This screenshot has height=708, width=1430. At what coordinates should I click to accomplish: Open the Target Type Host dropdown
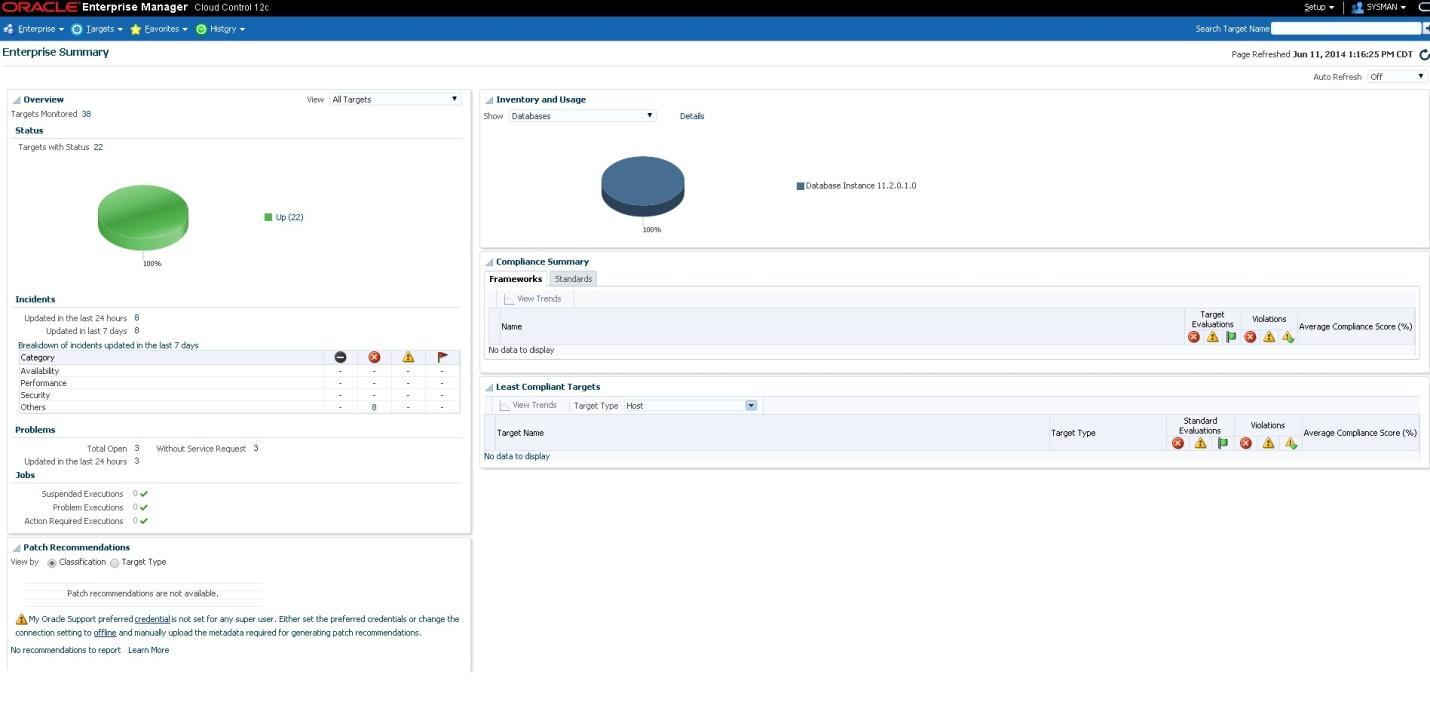[x=691, y=405]
